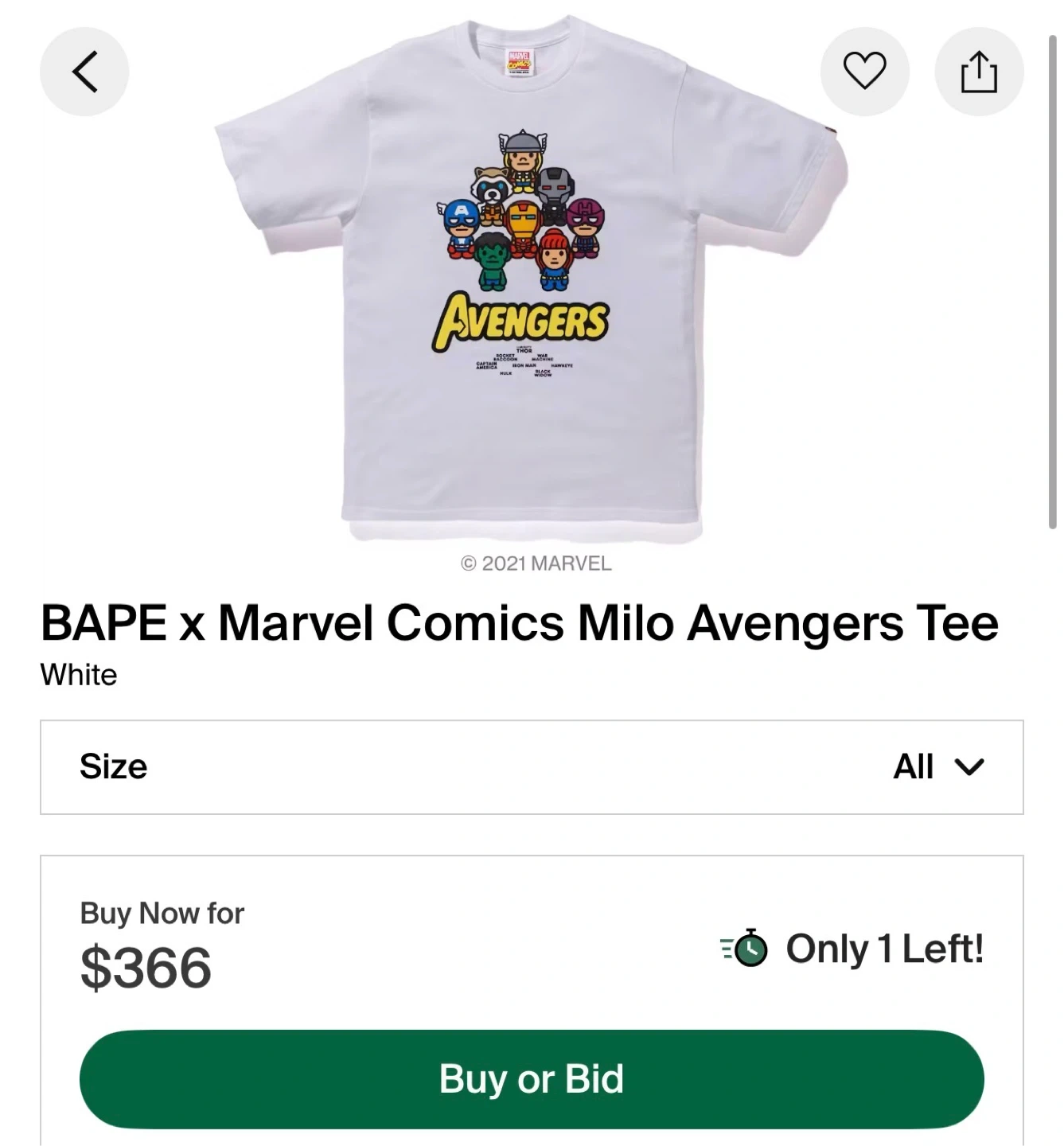Viewport: 1064px width, 1146px height.
Task: Click the Buy Now for label
Action: [162, 913]
